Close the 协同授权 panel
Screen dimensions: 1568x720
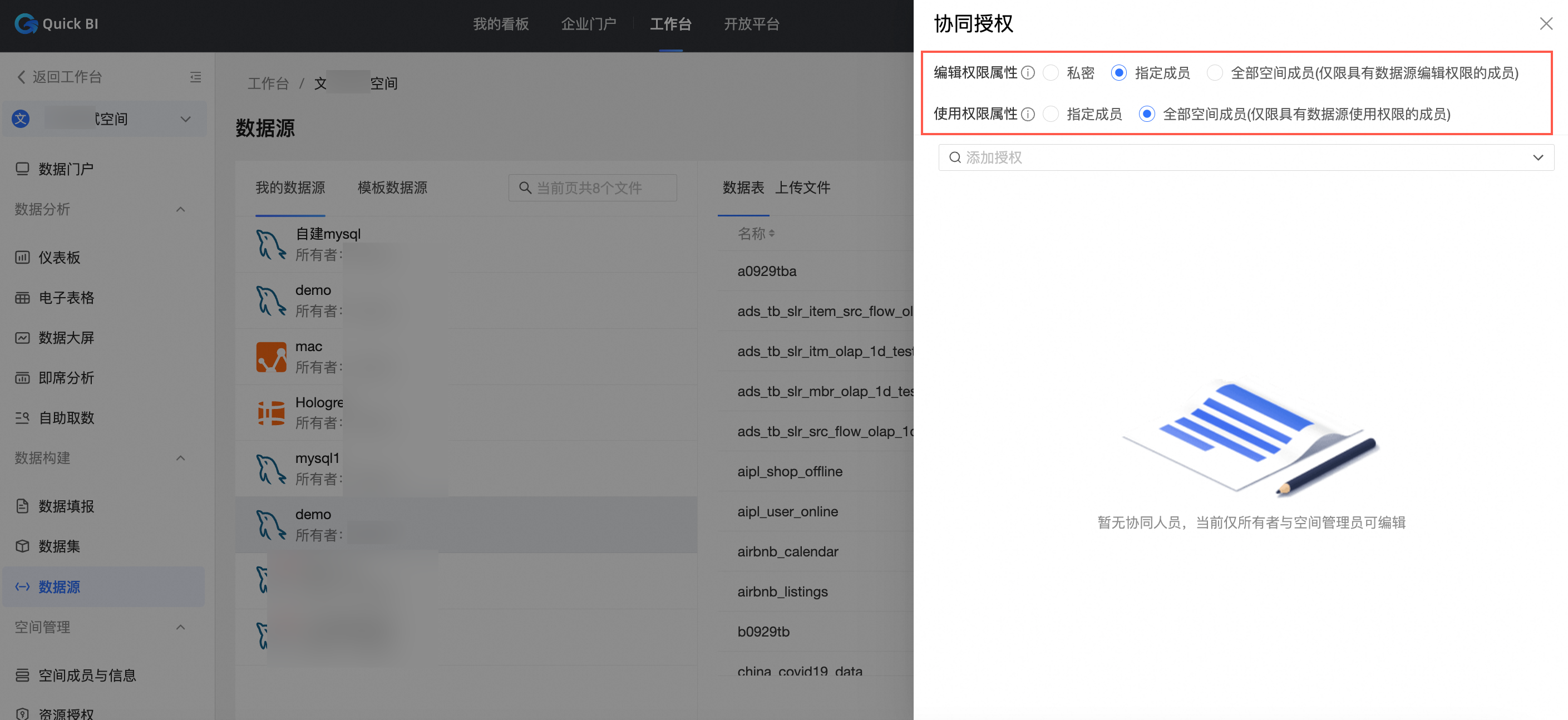click(1546, 24)
